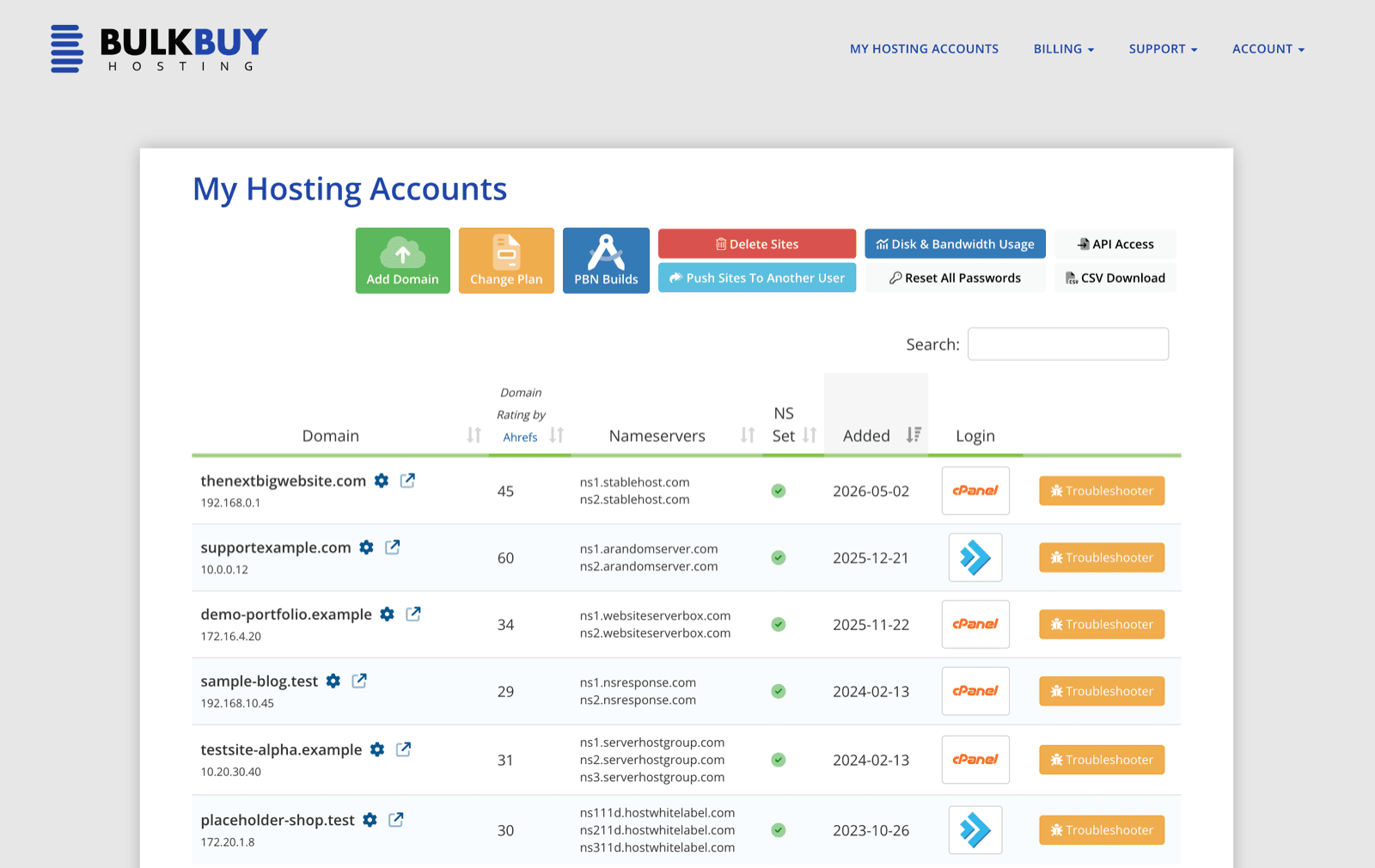Run Troubleshooter for placeholder-shop.test
This screenshot has width=1375, height=868.
click(x=1102, y=830)
